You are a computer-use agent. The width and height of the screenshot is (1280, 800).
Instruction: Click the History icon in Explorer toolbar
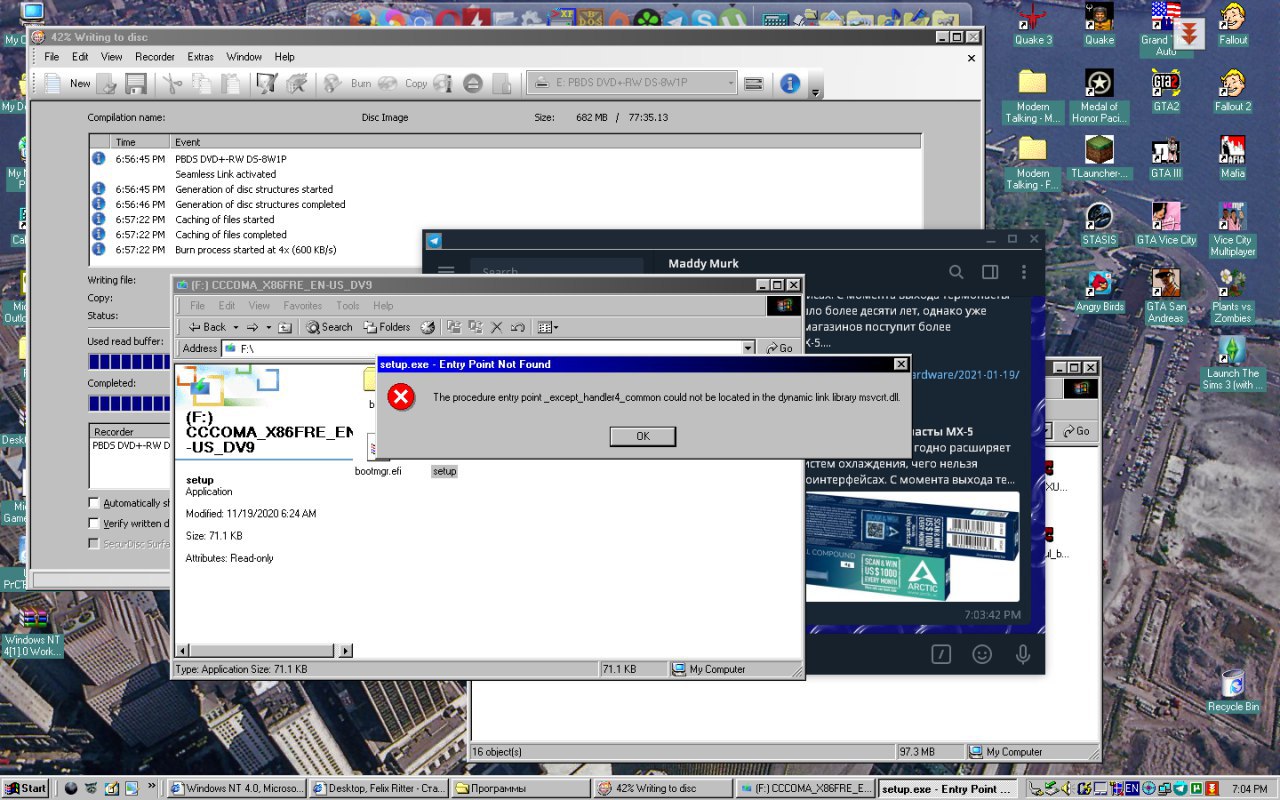click(428, 327)
